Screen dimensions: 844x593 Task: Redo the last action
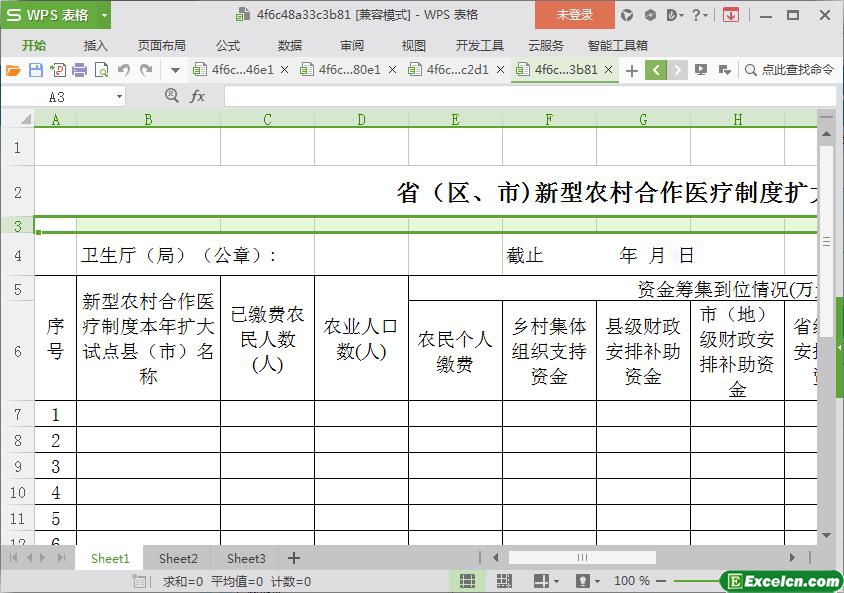point(146,70)
